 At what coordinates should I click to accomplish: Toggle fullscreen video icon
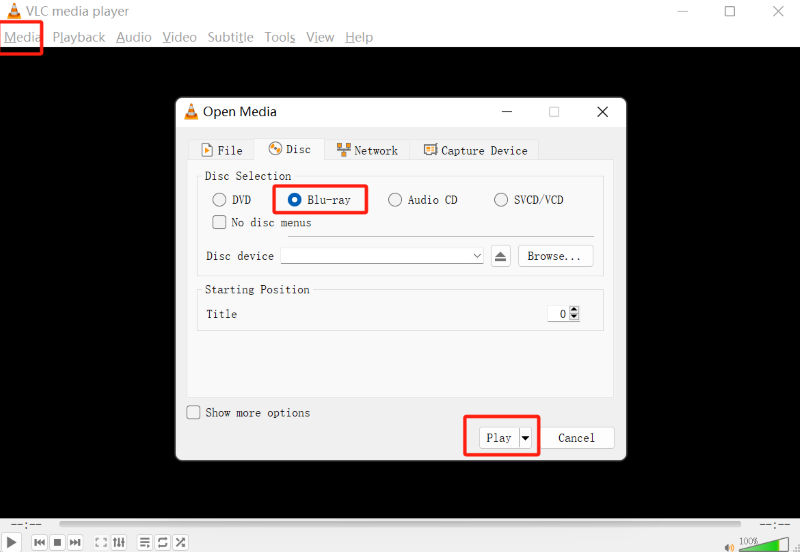(x=101, y=542)
